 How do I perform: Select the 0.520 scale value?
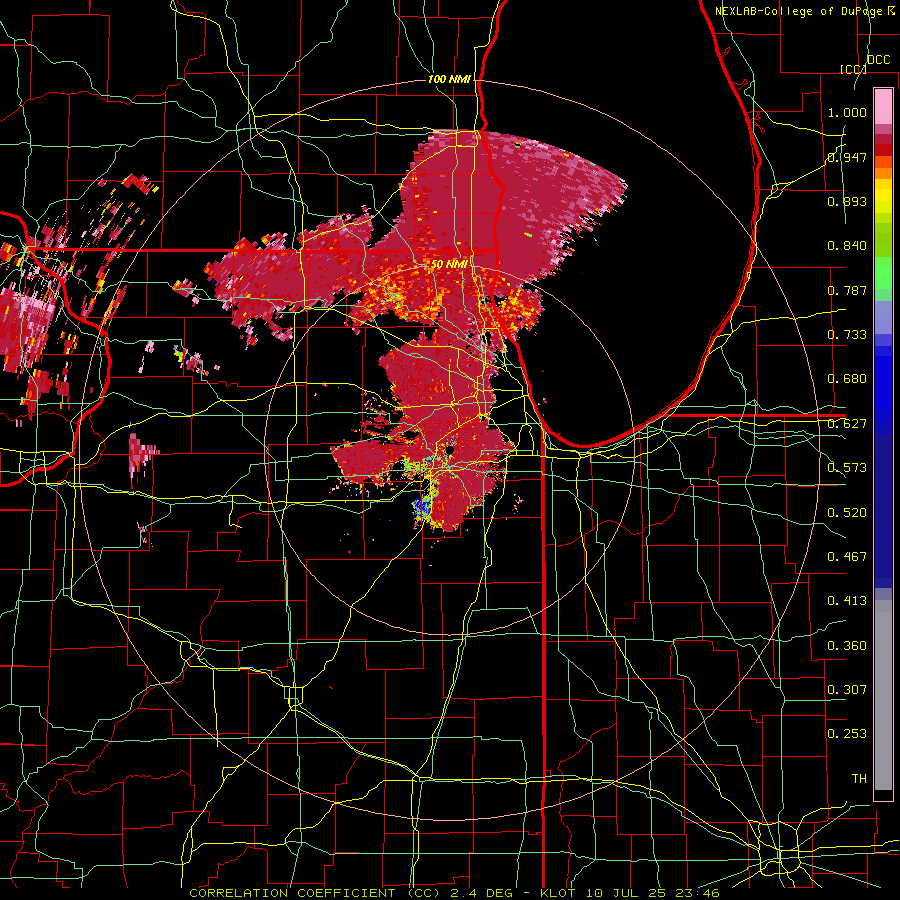coord(847,513)
